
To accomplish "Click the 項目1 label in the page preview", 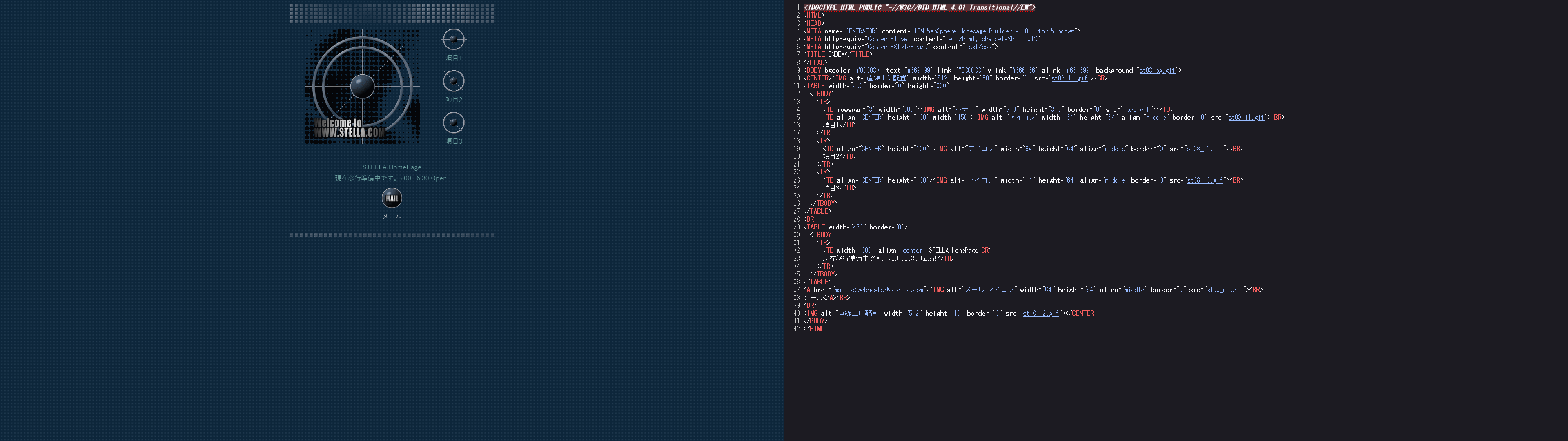I will click(454, 58).
